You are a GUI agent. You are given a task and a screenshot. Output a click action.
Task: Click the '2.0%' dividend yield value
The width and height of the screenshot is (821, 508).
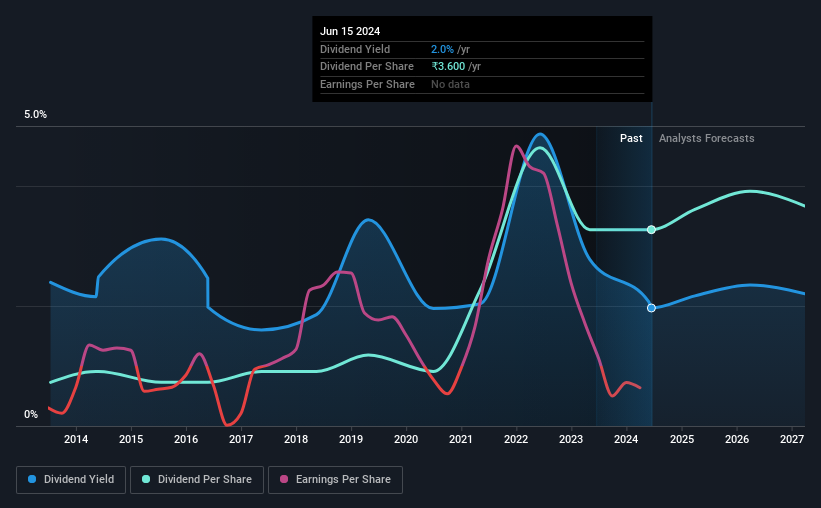pyautogui.click(x=442, y=49)
